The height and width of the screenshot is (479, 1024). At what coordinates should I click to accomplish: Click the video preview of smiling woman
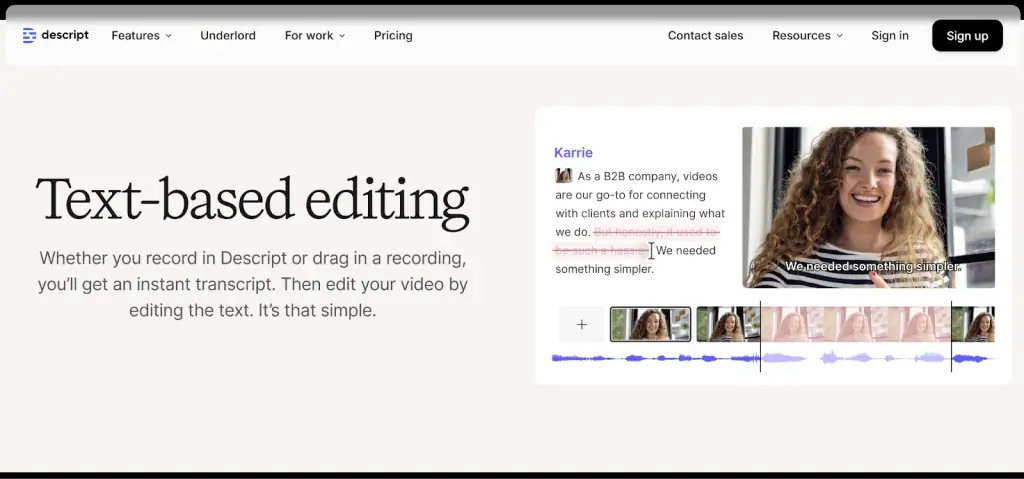pyautogui.click(x=869, y=207)
